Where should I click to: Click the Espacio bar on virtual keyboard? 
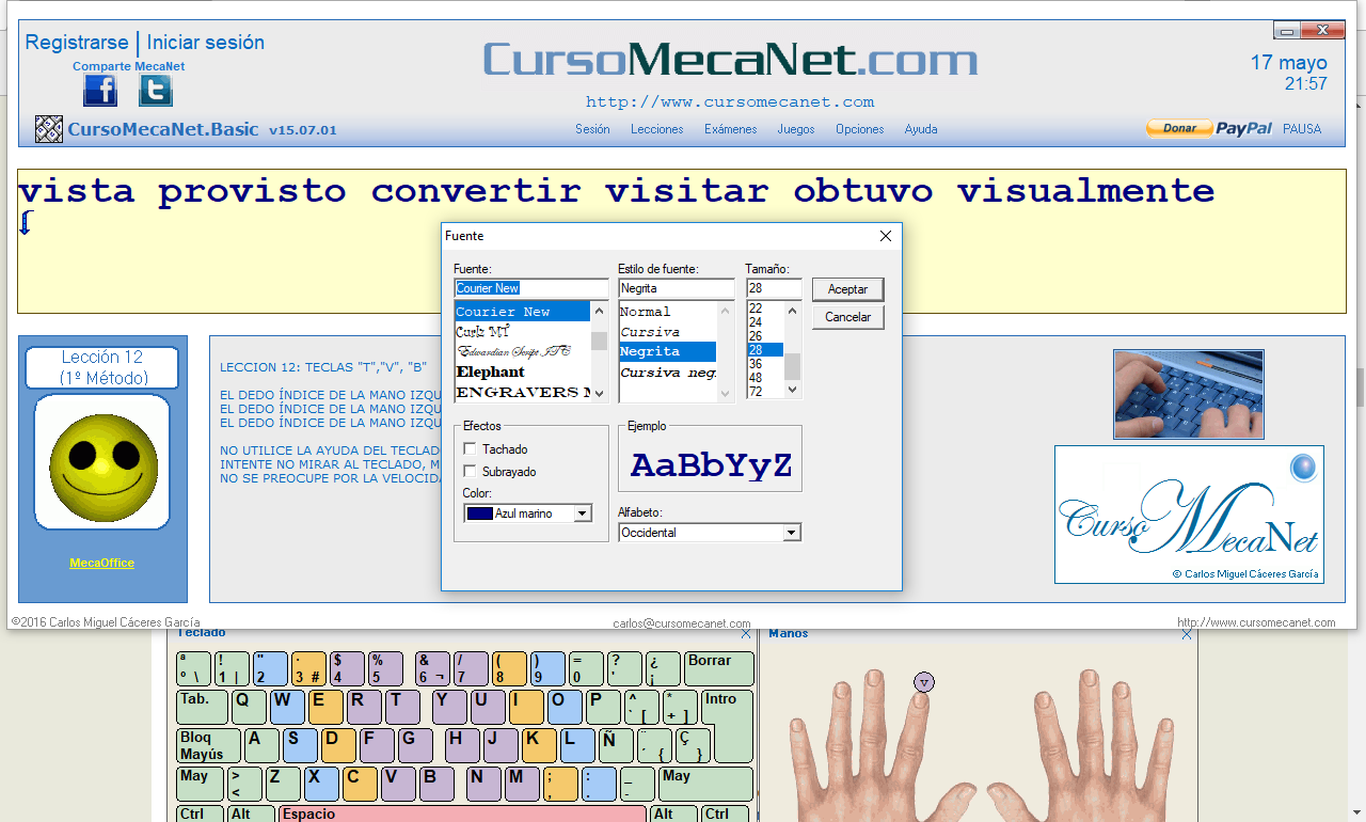point(463,814)
